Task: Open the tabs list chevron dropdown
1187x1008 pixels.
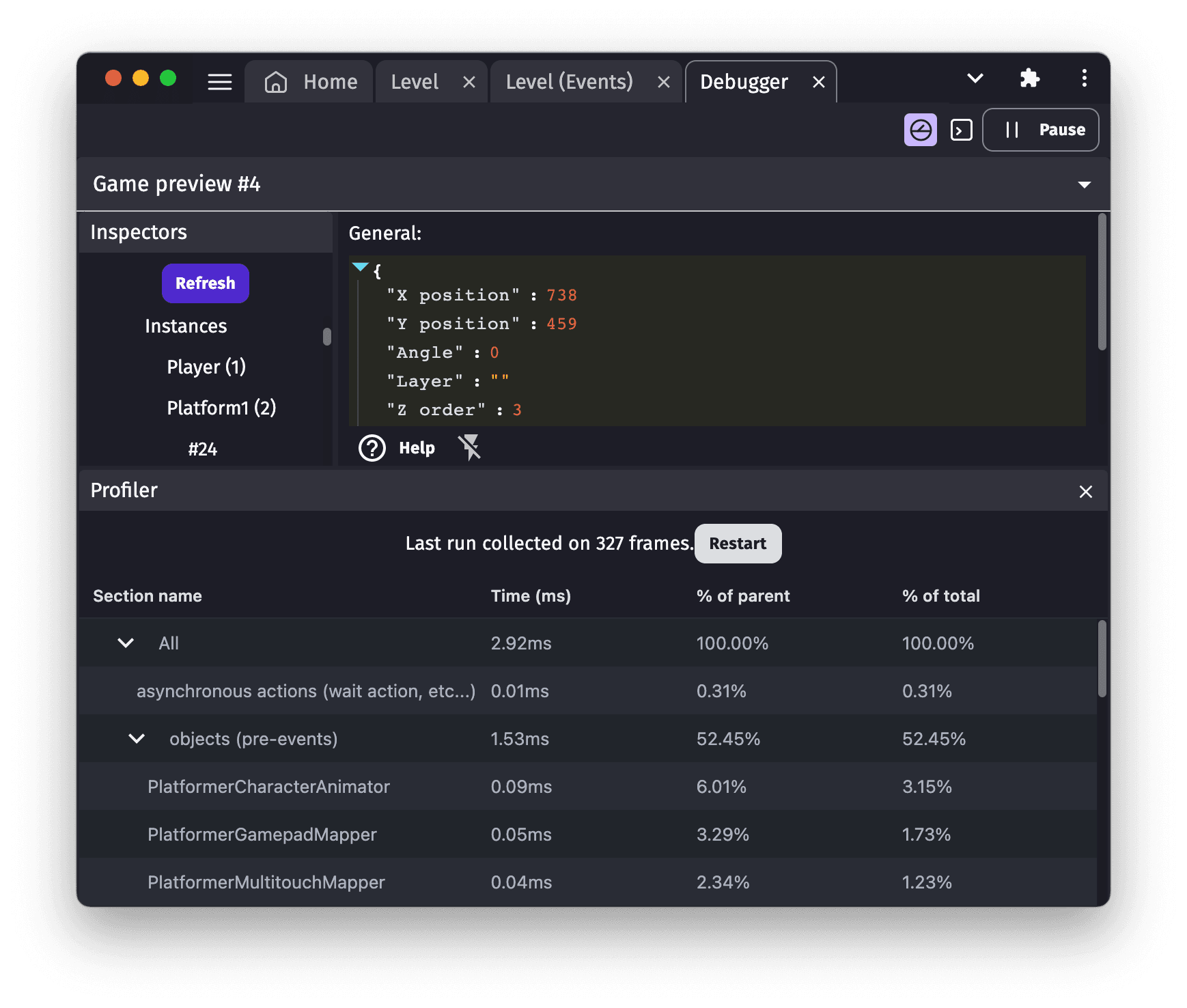Action: tap(975, 79)
